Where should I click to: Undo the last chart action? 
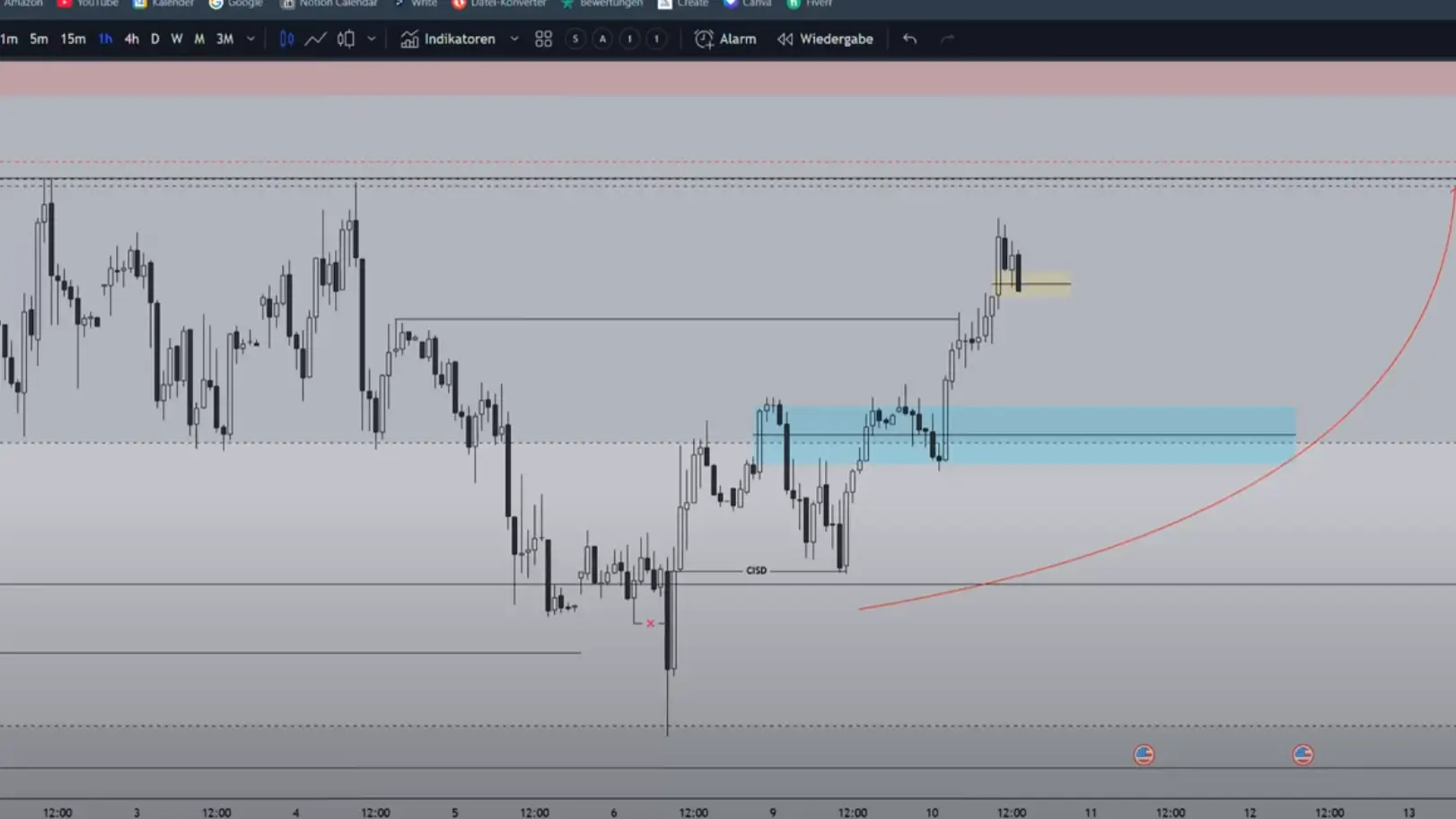[x=909, y=39]
